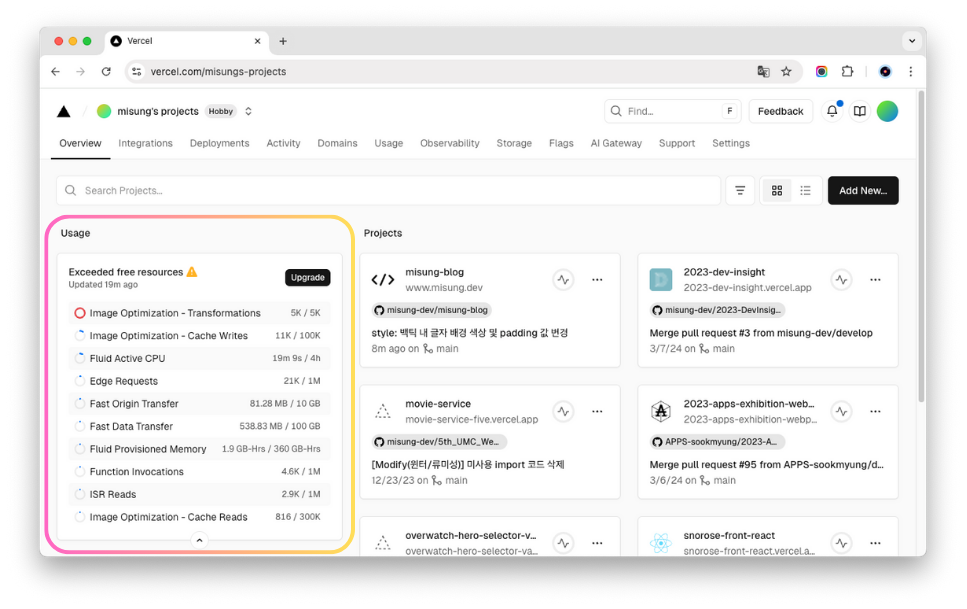
Task: Open the notifications bell
Action: point(831,111)
